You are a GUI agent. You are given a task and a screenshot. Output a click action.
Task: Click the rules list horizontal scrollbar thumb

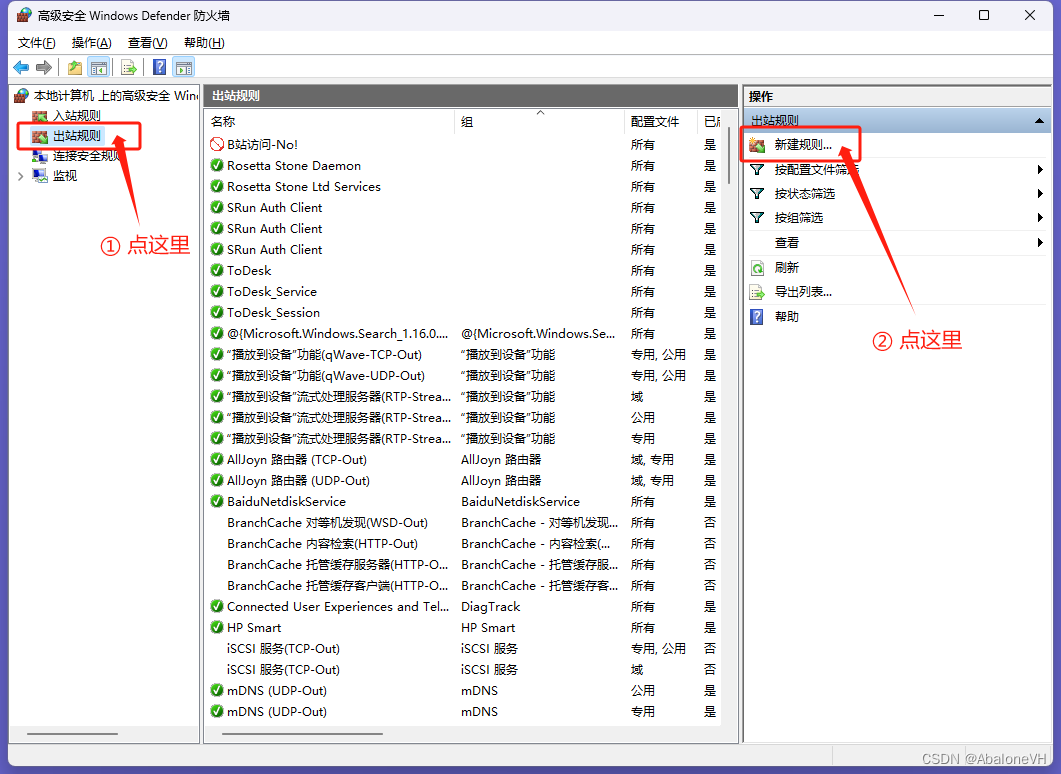[x=302, y=733]
